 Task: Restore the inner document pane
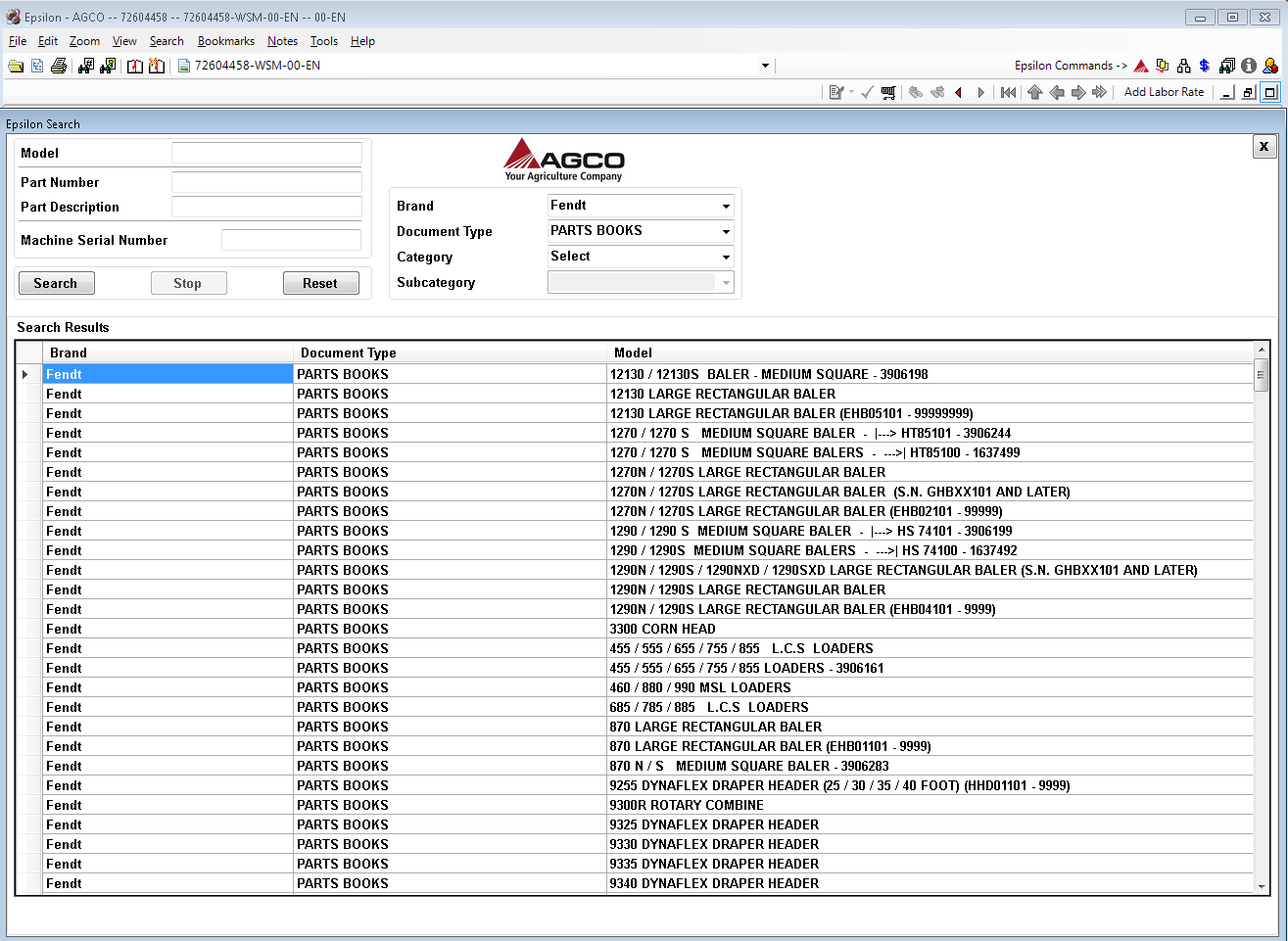pos(1249,92)
